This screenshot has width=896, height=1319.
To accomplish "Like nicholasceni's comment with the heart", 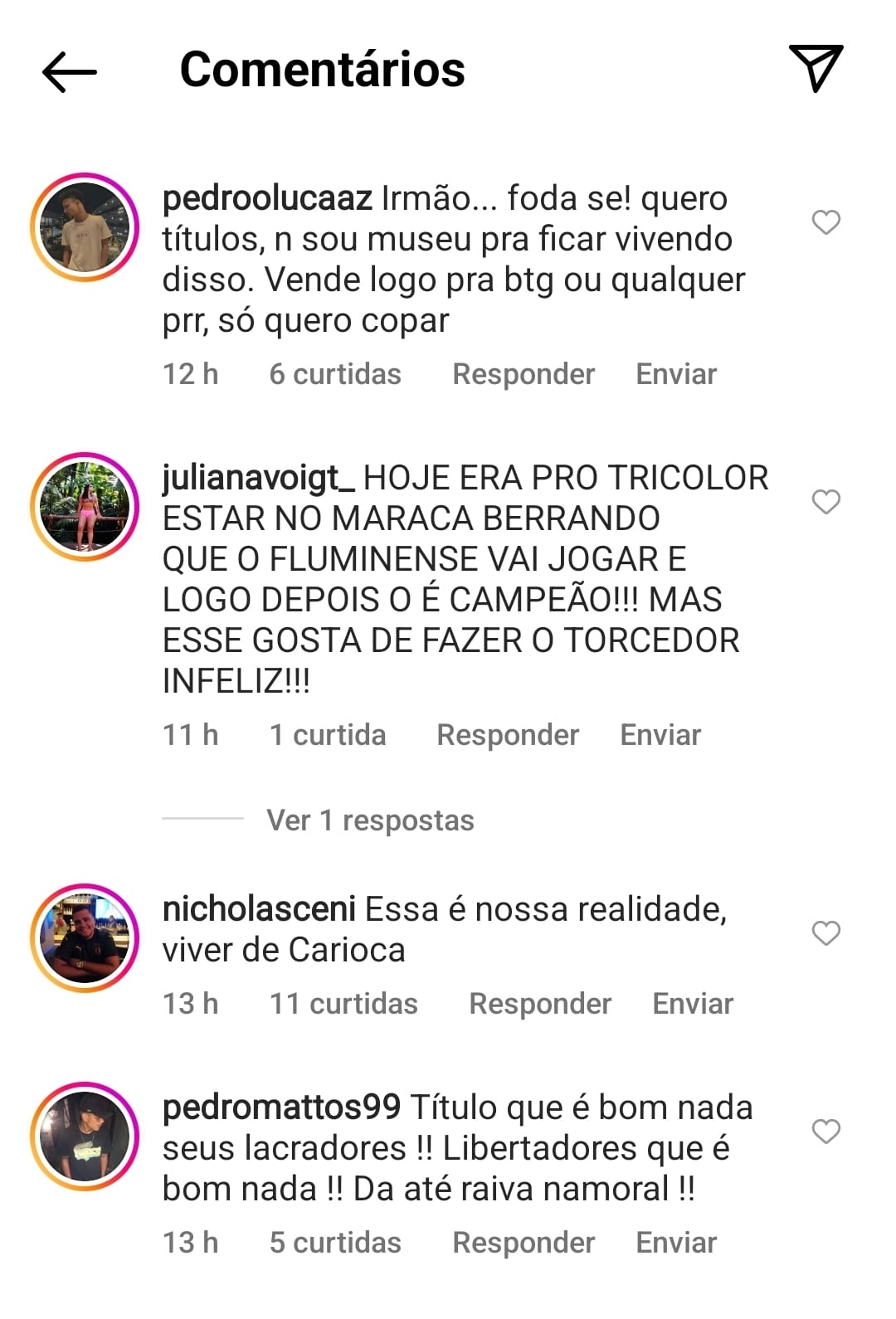I will click(825, 933).
